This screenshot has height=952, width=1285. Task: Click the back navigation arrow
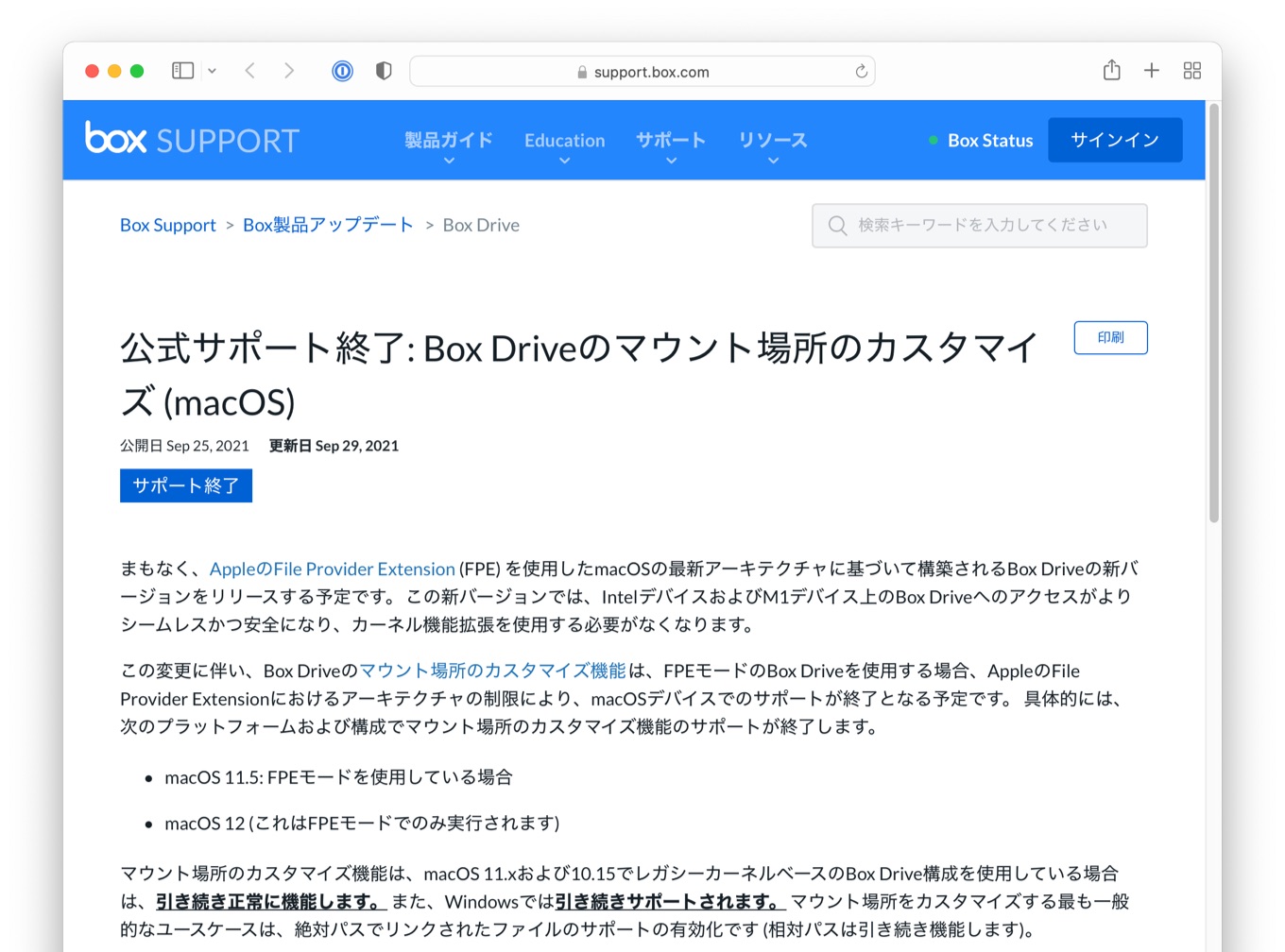coord(248,70)
